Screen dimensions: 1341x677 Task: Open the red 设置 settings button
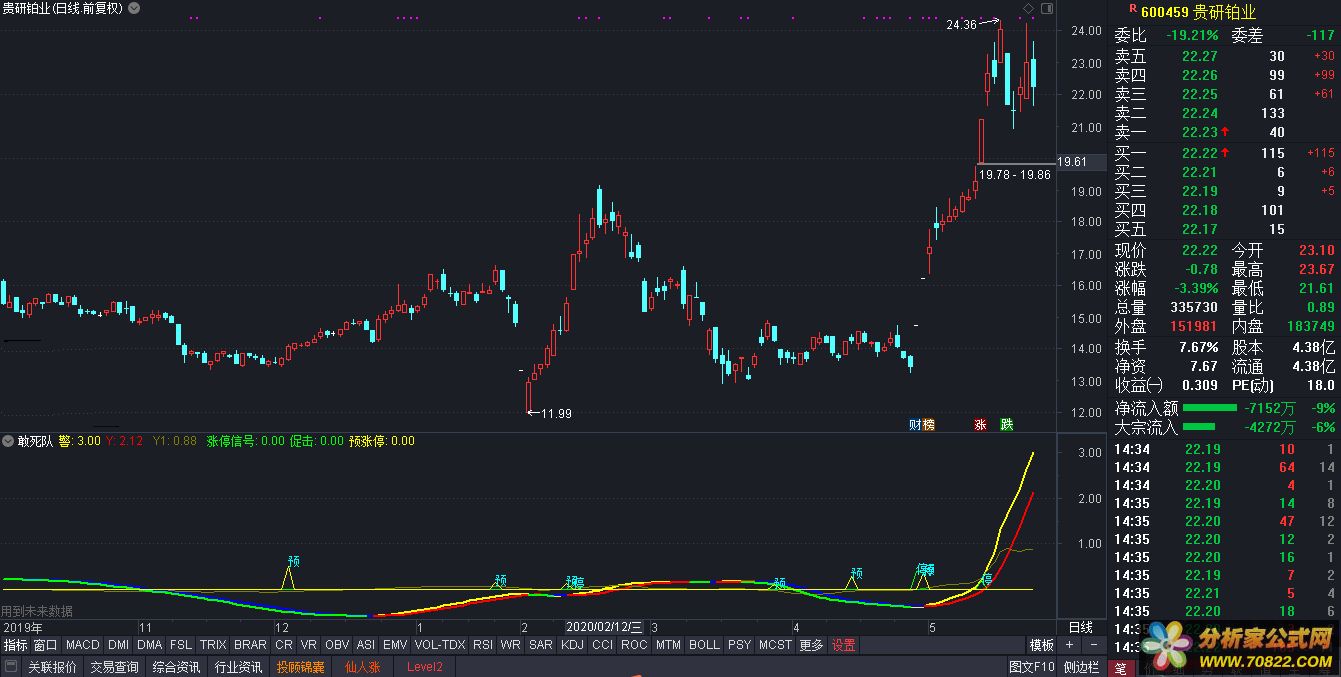click(x=843, y=645)
